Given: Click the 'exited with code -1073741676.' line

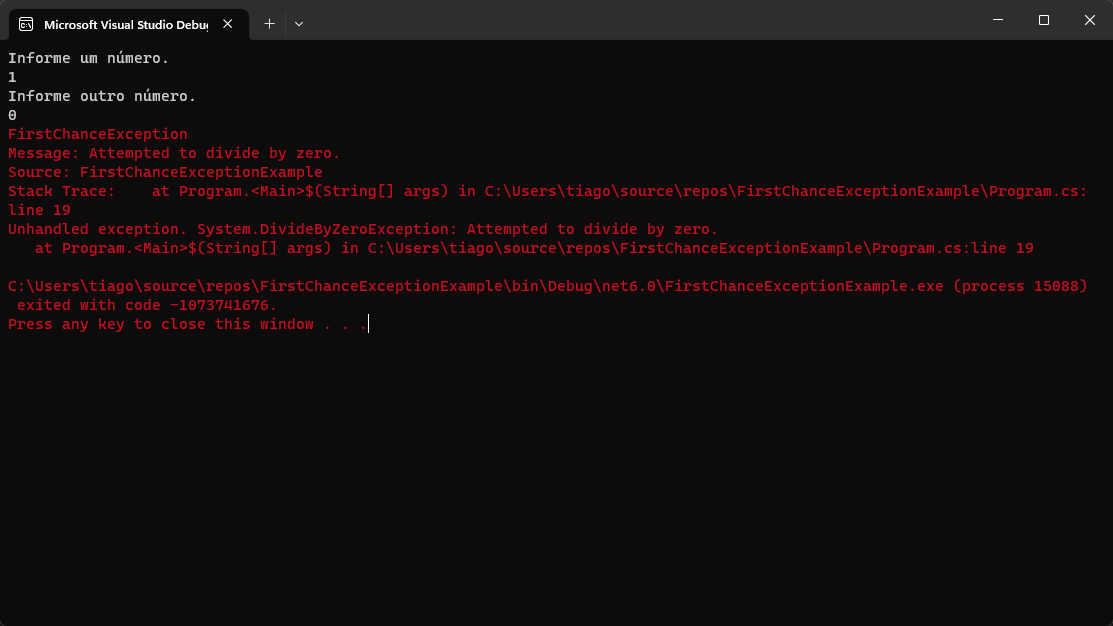Looking at the screenshot, I should coord(147,305).
